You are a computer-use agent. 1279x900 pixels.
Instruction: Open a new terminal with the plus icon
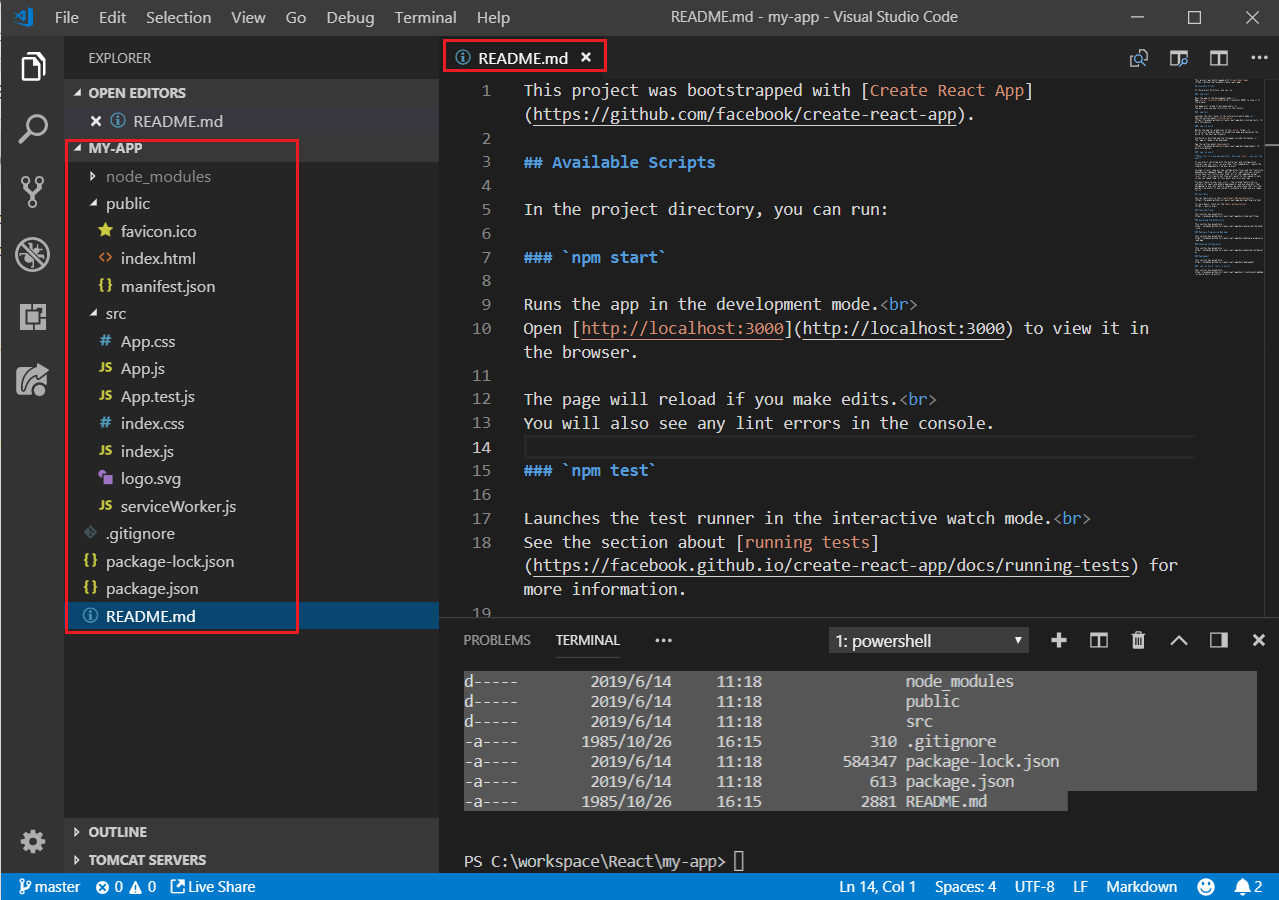(1058, 640)
